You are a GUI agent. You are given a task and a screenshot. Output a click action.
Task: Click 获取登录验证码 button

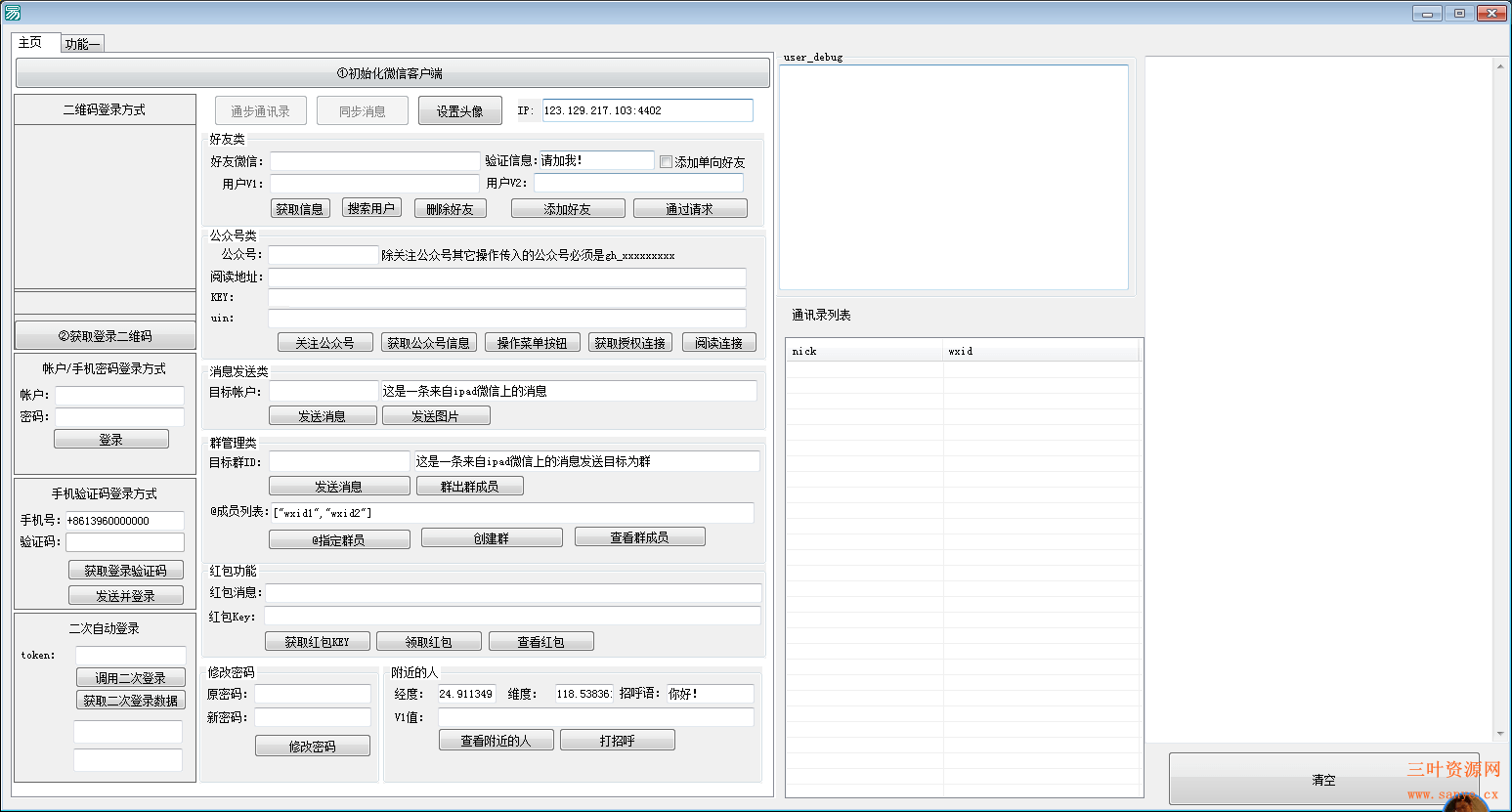coord(126,570)
